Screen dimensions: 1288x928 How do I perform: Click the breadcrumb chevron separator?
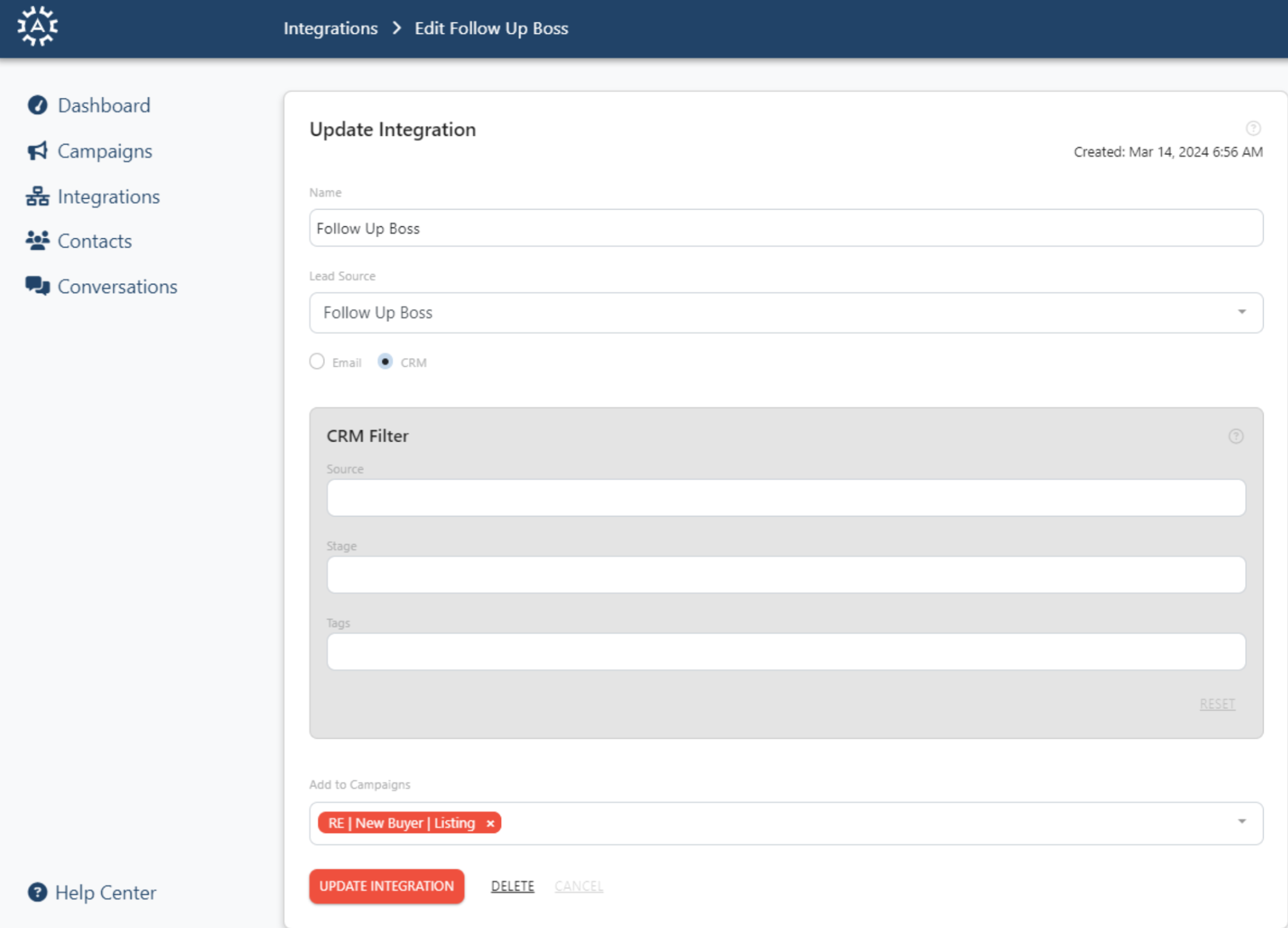point(397,28)
